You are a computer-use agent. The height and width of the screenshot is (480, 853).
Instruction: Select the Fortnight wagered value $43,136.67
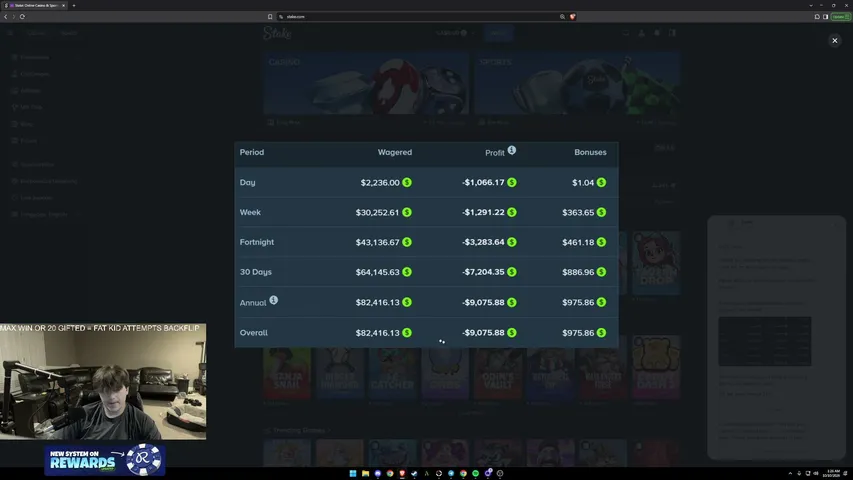[378, 242]
